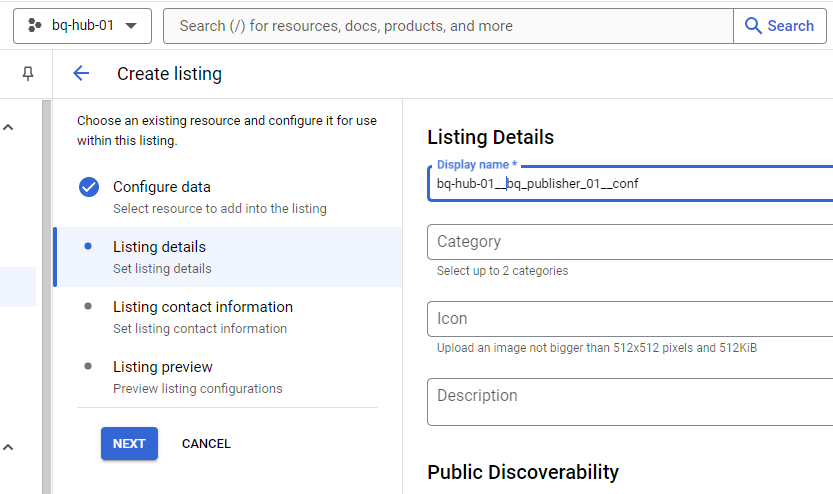Expand the lower sidebar section chevron

pos(9,447)
